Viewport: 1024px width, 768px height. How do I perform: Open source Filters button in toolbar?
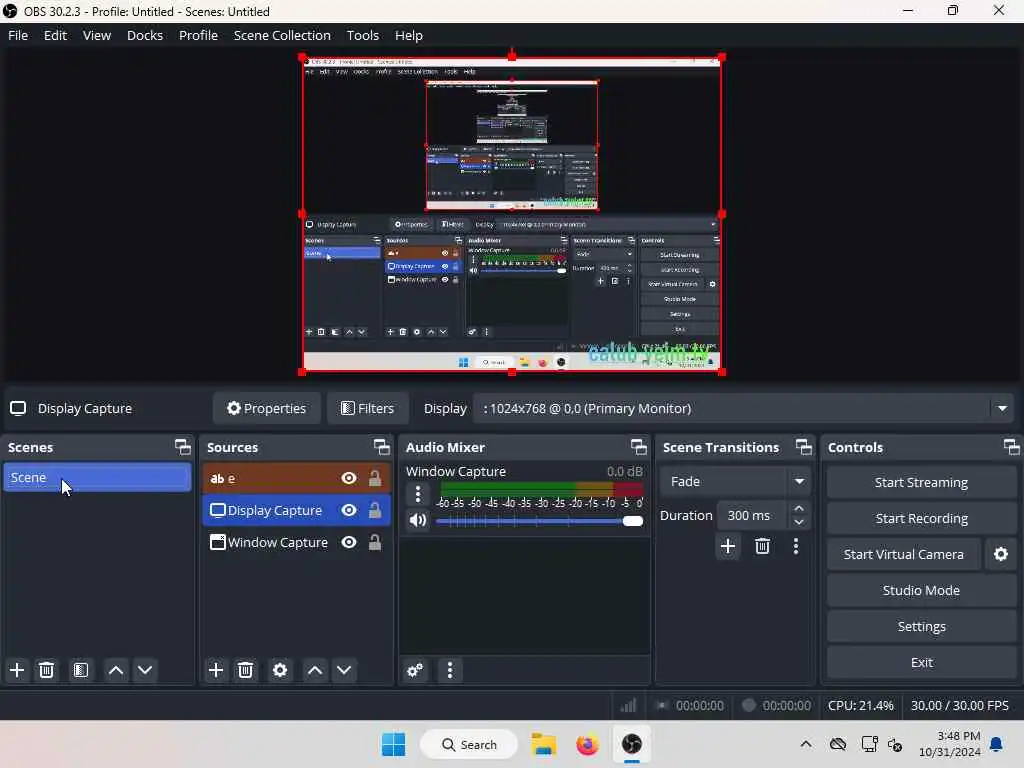368,409
